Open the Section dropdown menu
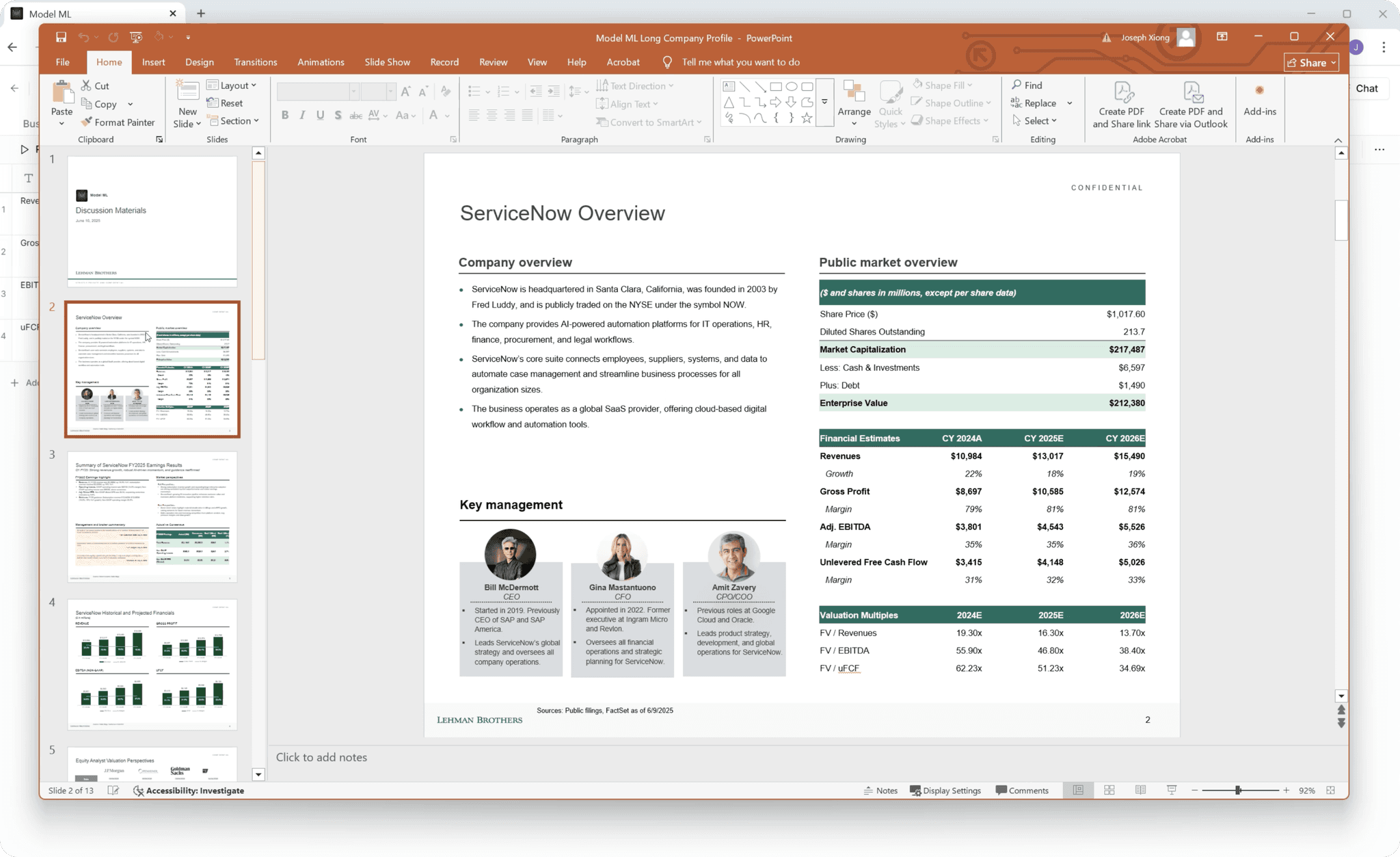The image size is (1400, 857). click(234, 121)
